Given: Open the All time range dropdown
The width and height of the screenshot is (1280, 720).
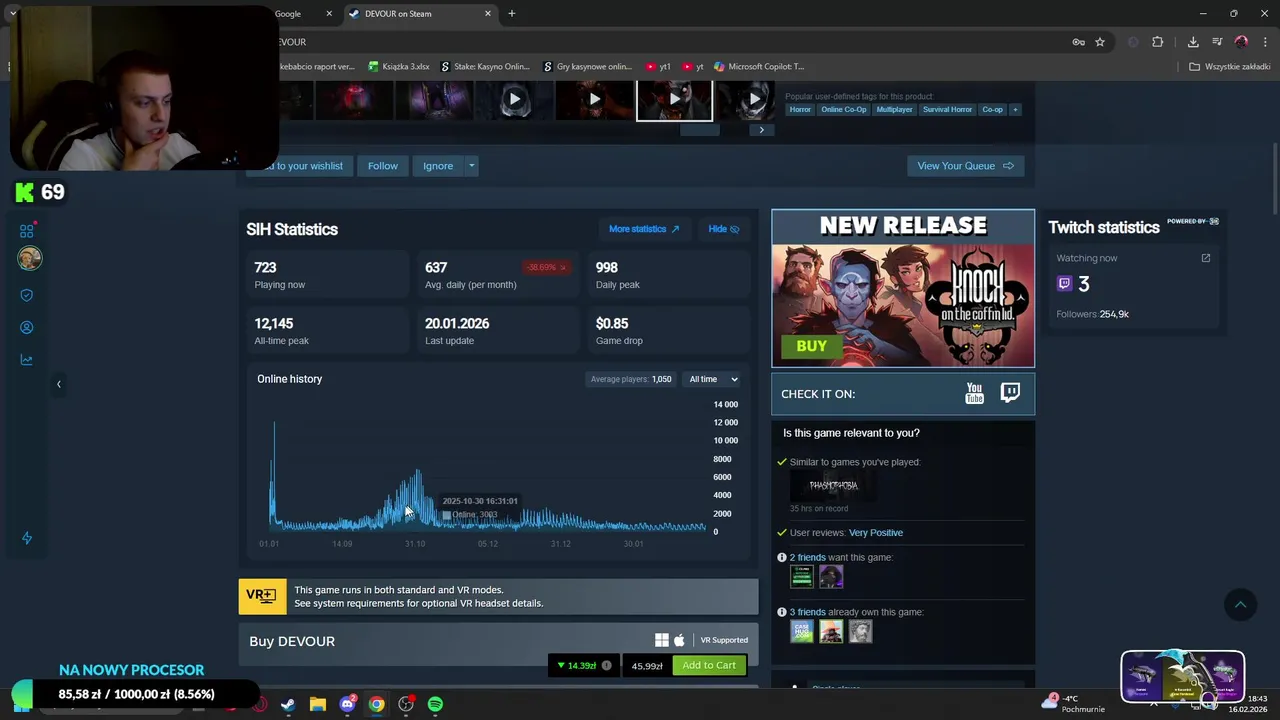Looking at the screenshot, I should point(712,379).
